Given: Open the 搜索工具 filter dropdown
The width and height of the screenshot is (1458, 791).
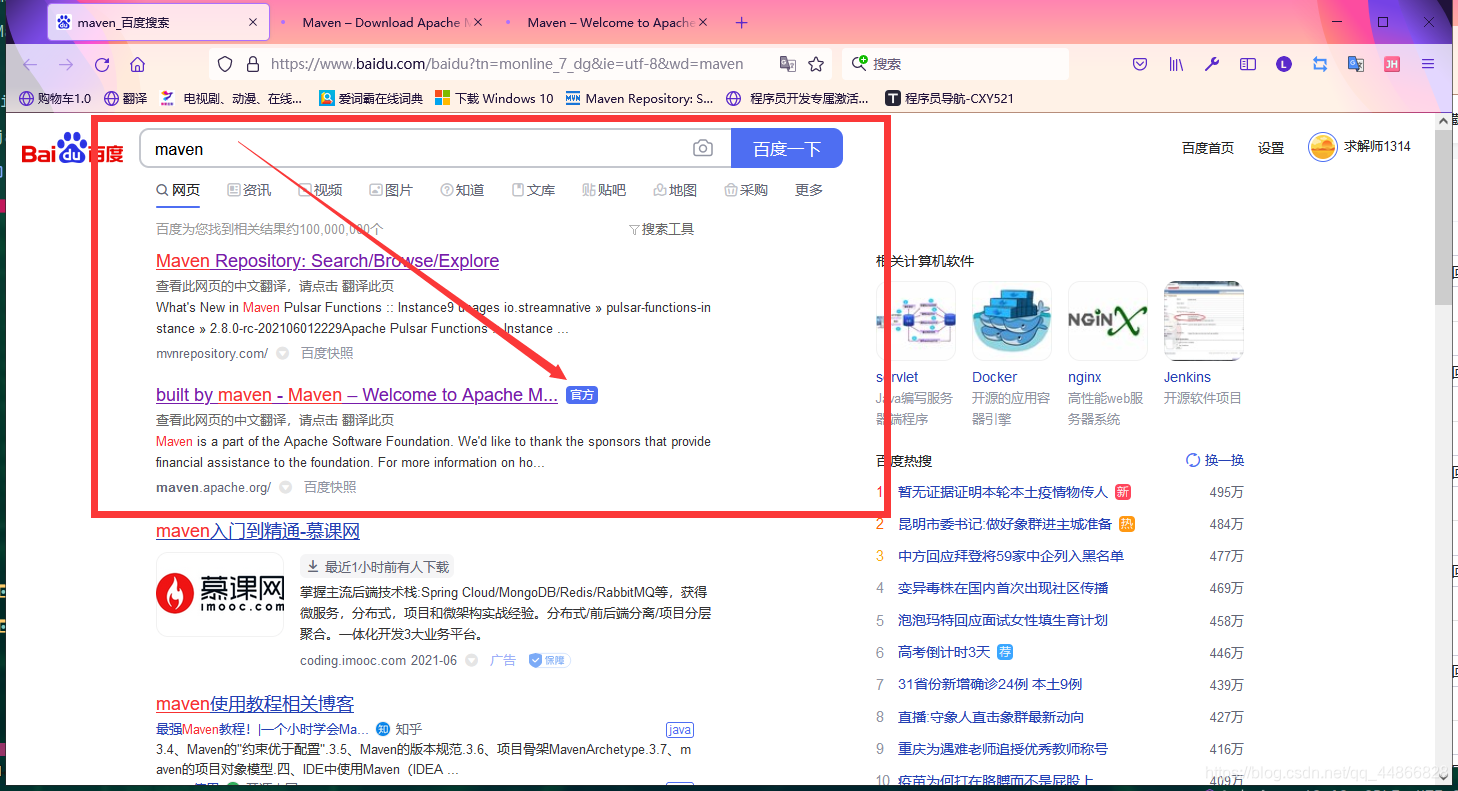Looking at the screenshot, I should point(661,229).
